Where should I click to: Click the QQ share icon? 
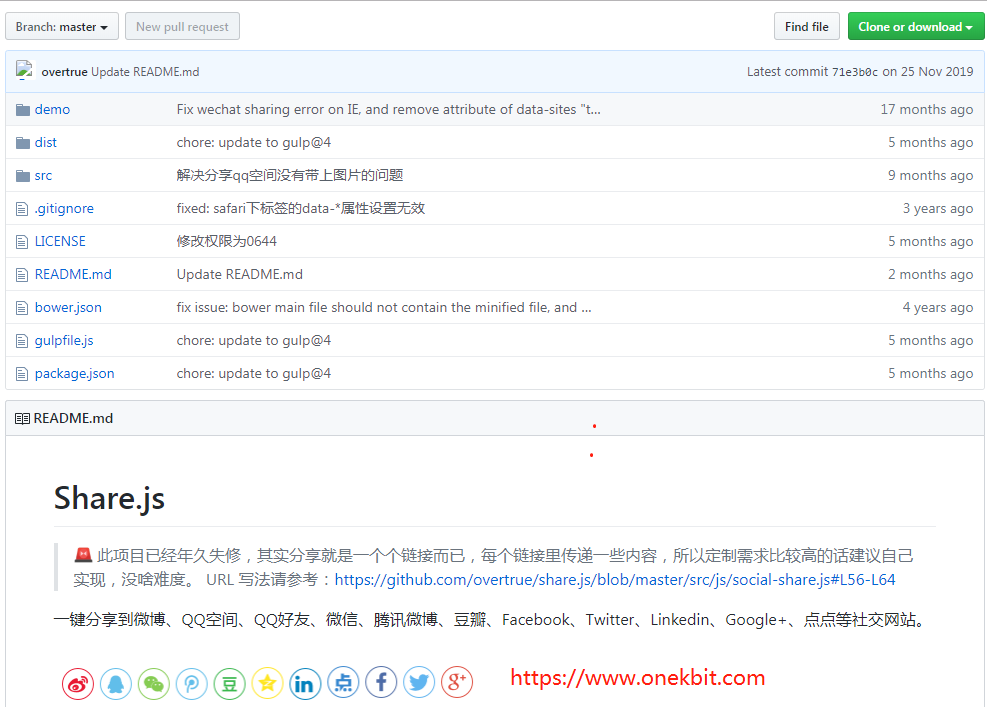pos(115,683)
